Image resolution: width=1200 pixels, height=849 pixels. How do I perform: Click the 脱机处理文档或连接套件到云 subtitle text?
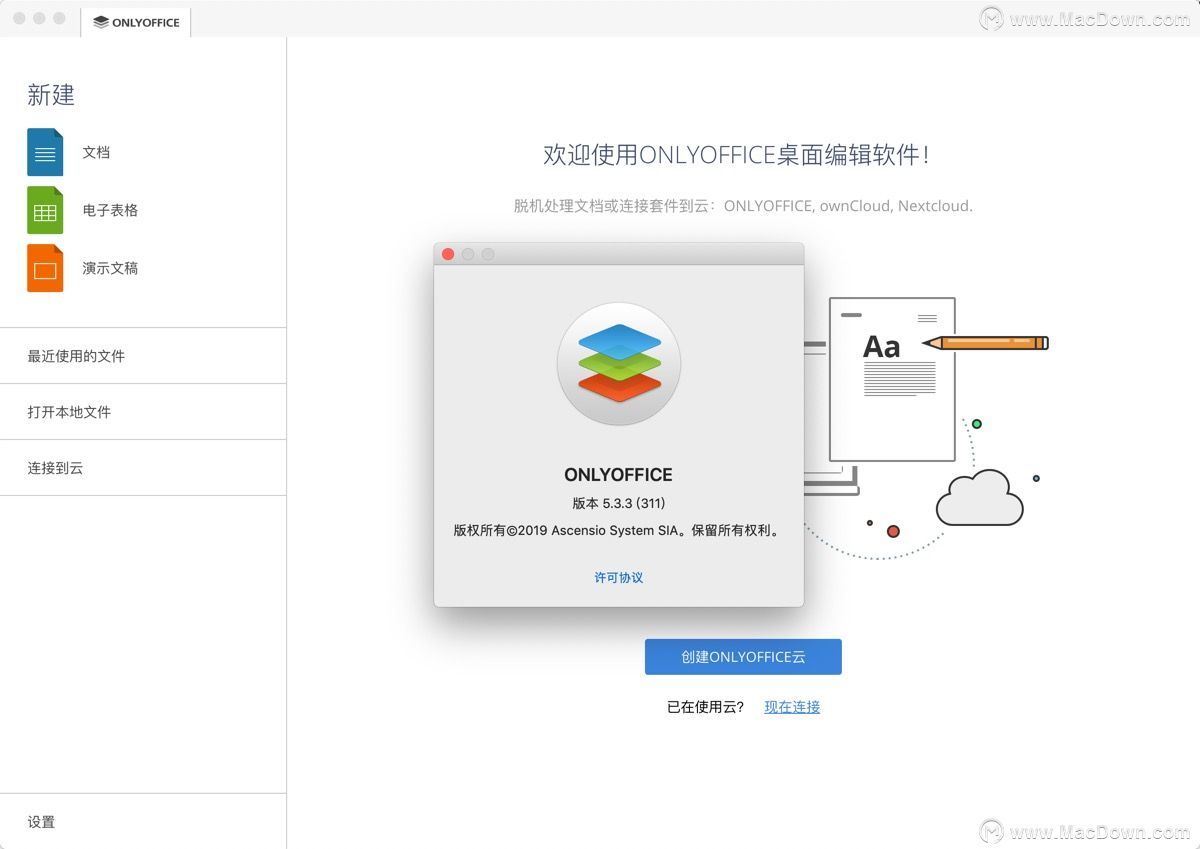[743, 206]
